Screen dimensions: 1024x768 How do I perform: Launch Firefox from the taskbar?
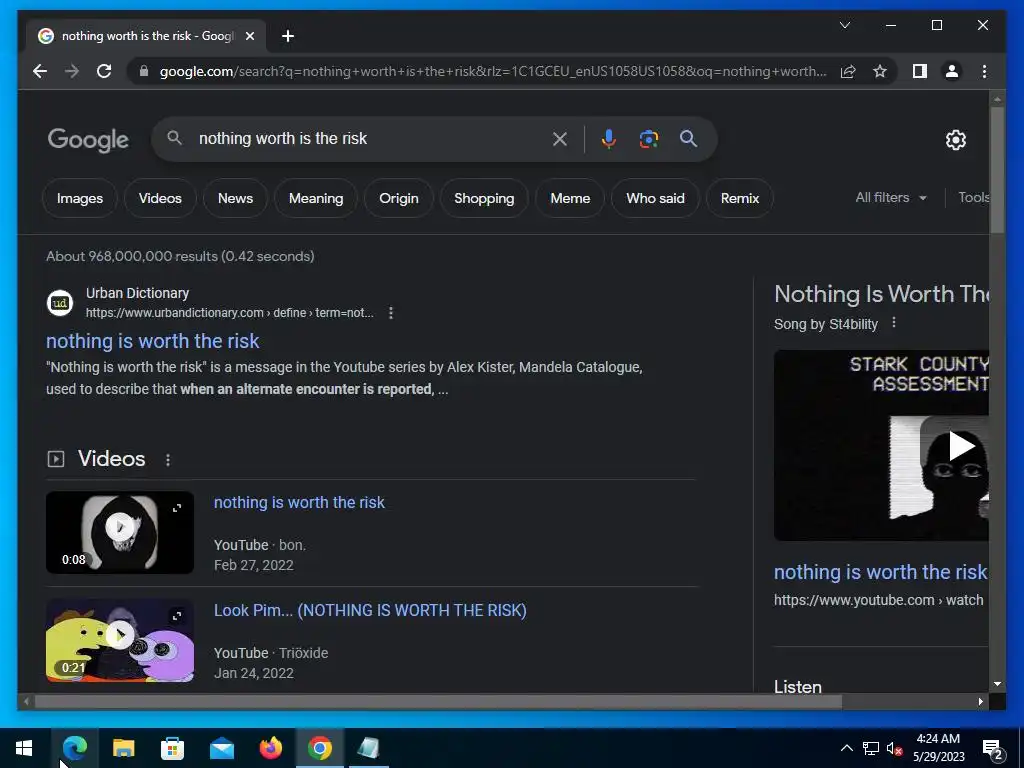point(270,748)
